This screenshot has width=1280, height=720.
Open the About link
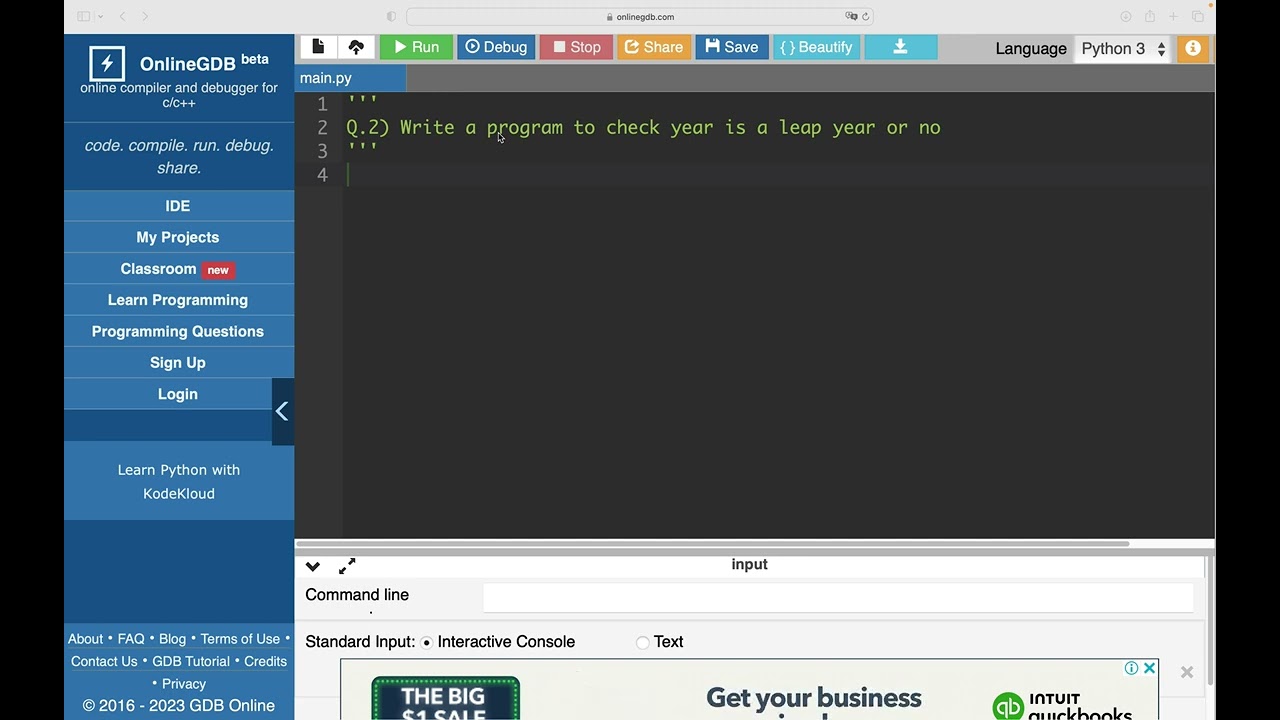tap(85, 639)
